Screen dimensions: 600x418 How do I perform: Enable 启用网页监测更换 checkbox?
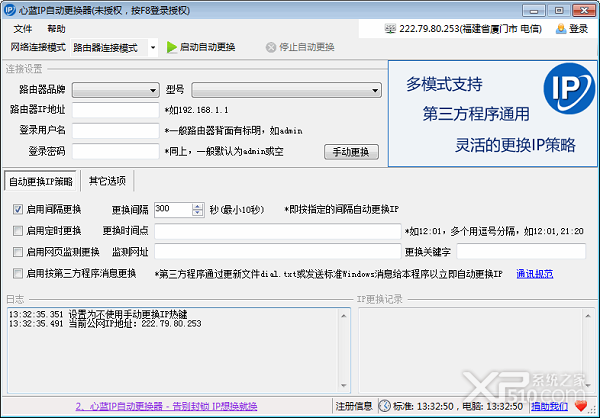(18, 252)
